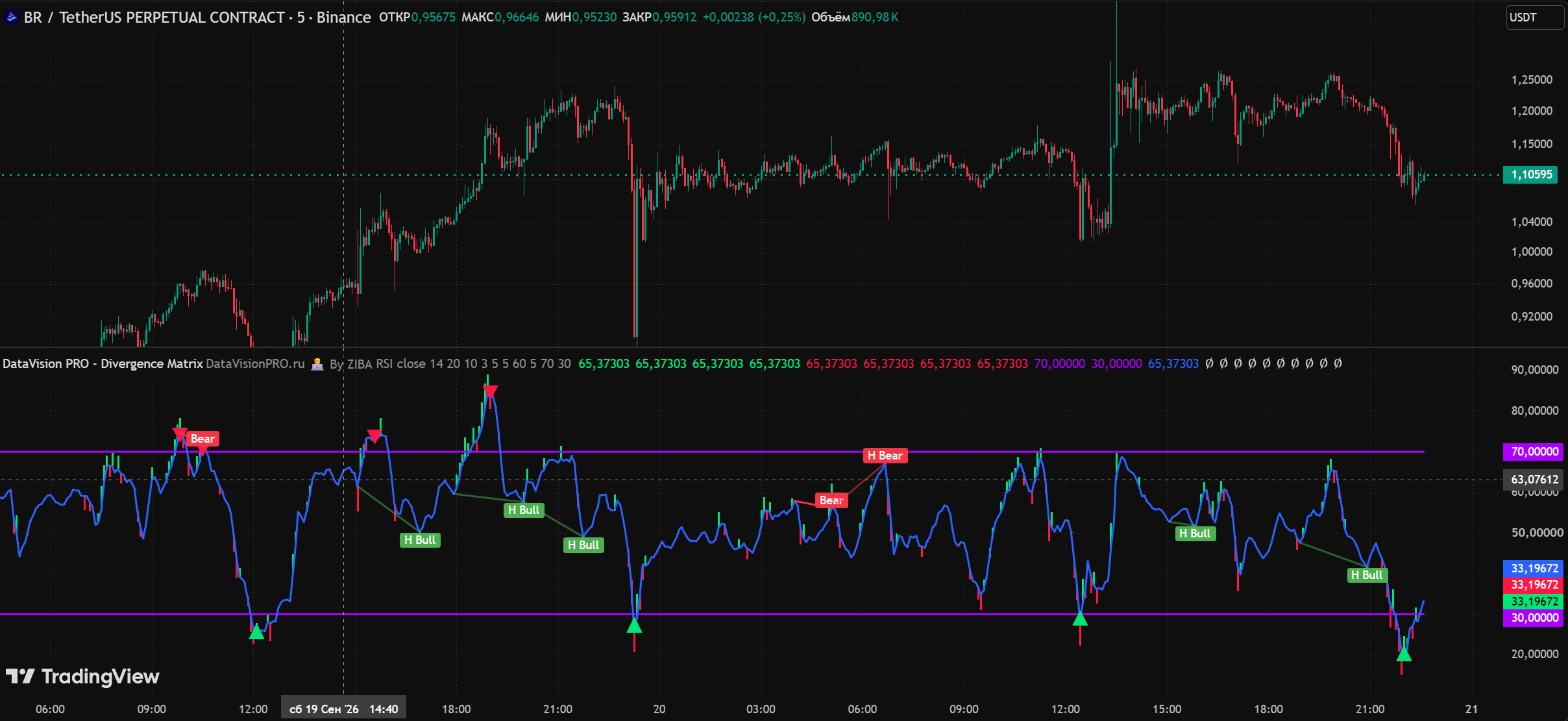
Task: Select the DataVision PRO - Divergence Matrix indicator title
Action: (x=103, y=363)
